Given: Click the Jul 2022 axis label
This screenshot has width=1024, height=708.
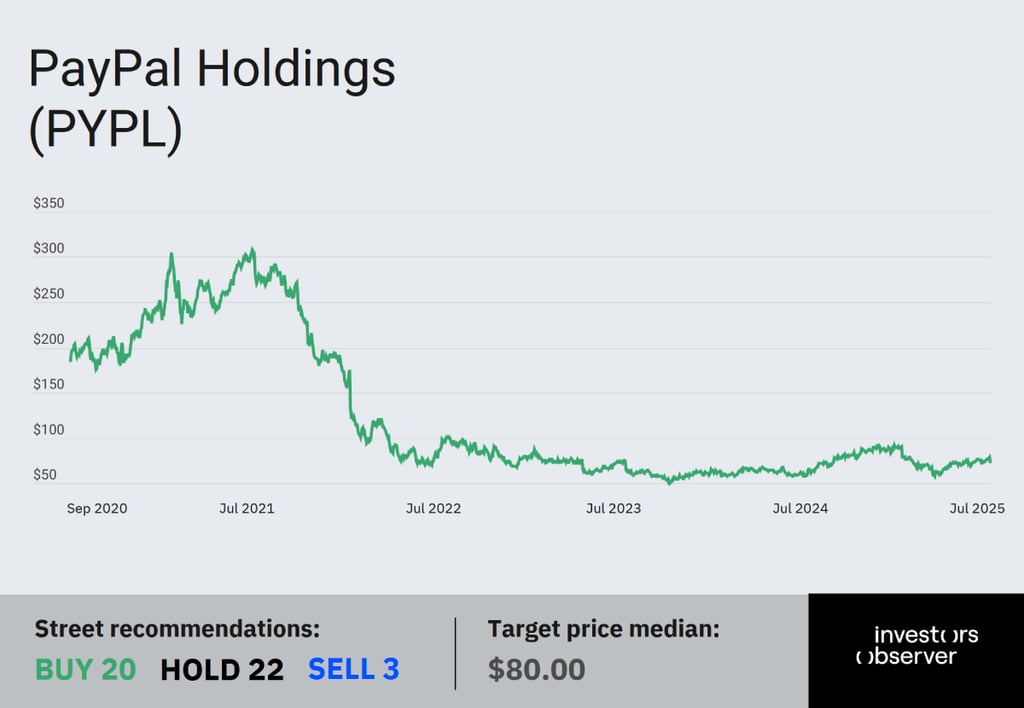Looking at the screenshot, I should (x=433, y=509).
